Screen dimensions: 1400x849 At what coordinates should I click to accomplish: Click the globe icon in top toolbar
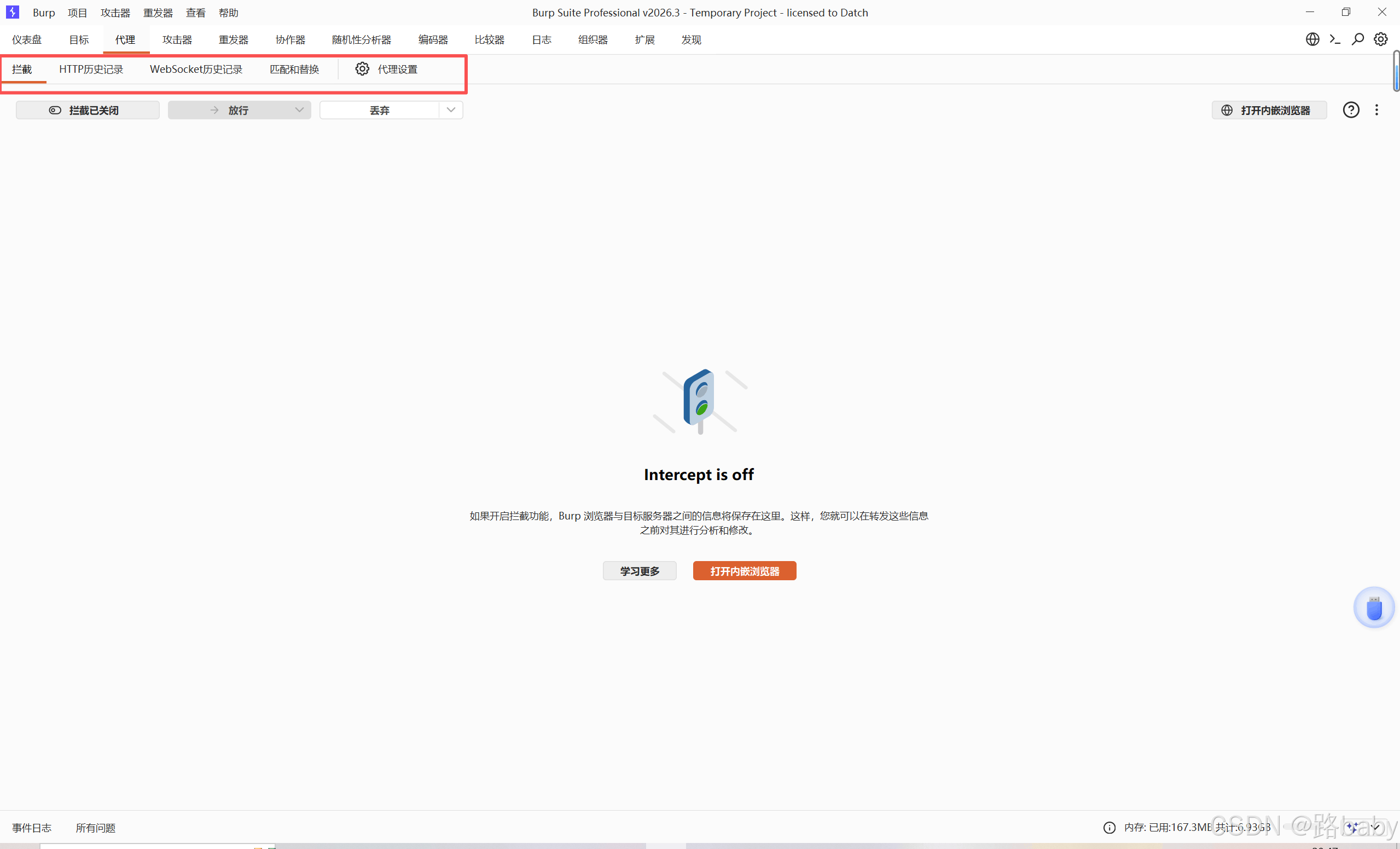[1312, 39]
